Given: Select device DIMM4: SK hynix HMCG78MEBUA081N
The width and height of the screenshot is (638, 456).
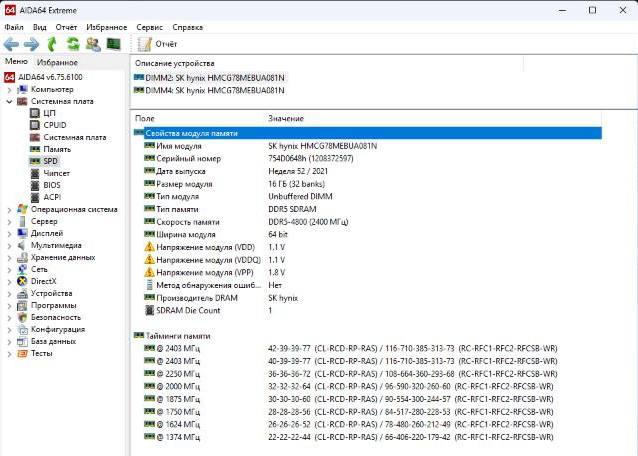Looking at the screenshot, I should [210, 90].
